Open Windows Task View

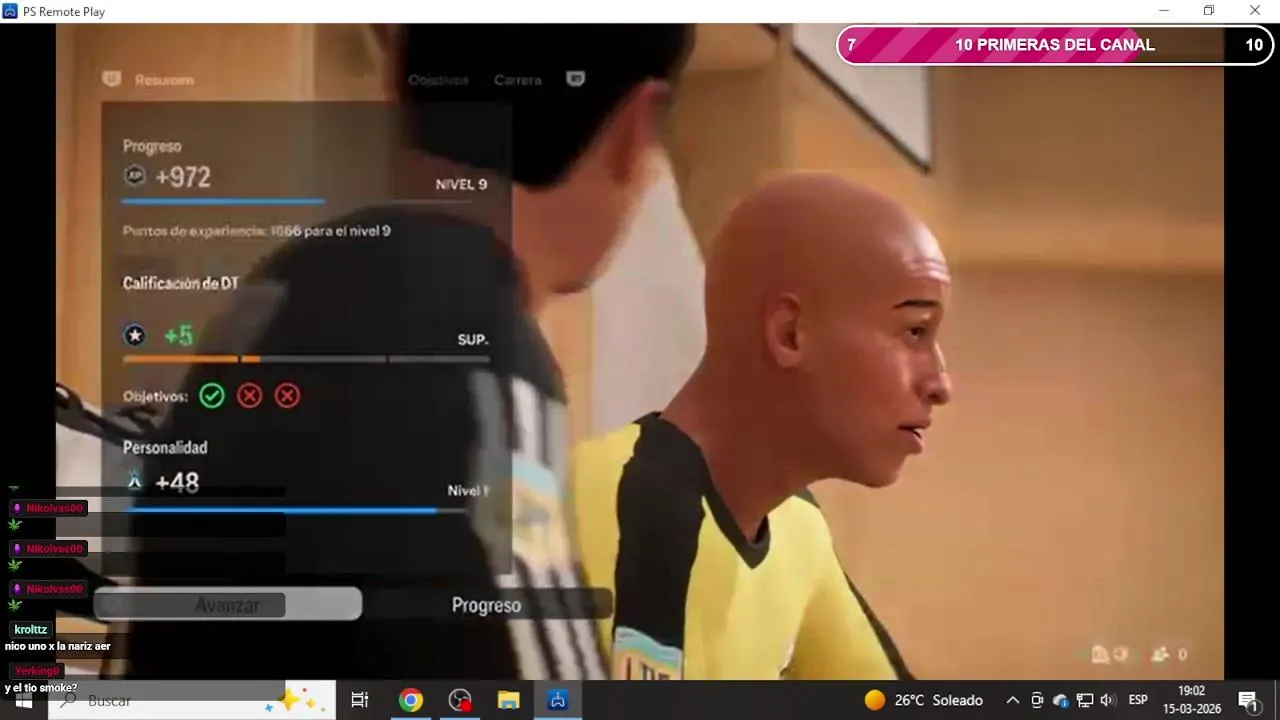[360, 700]
